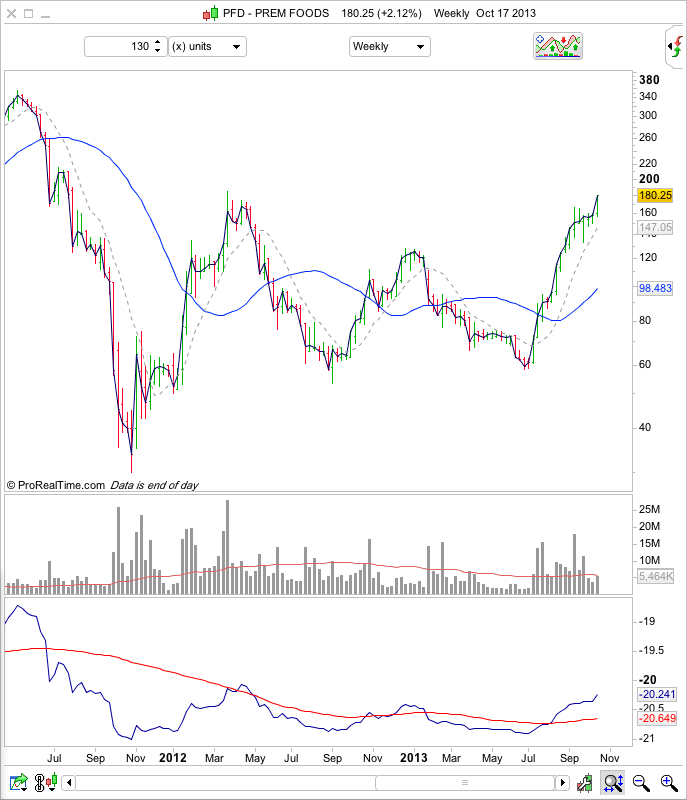Click the 200 price axis label
Screen dimensions: 687x800
[x=649, y=179]
